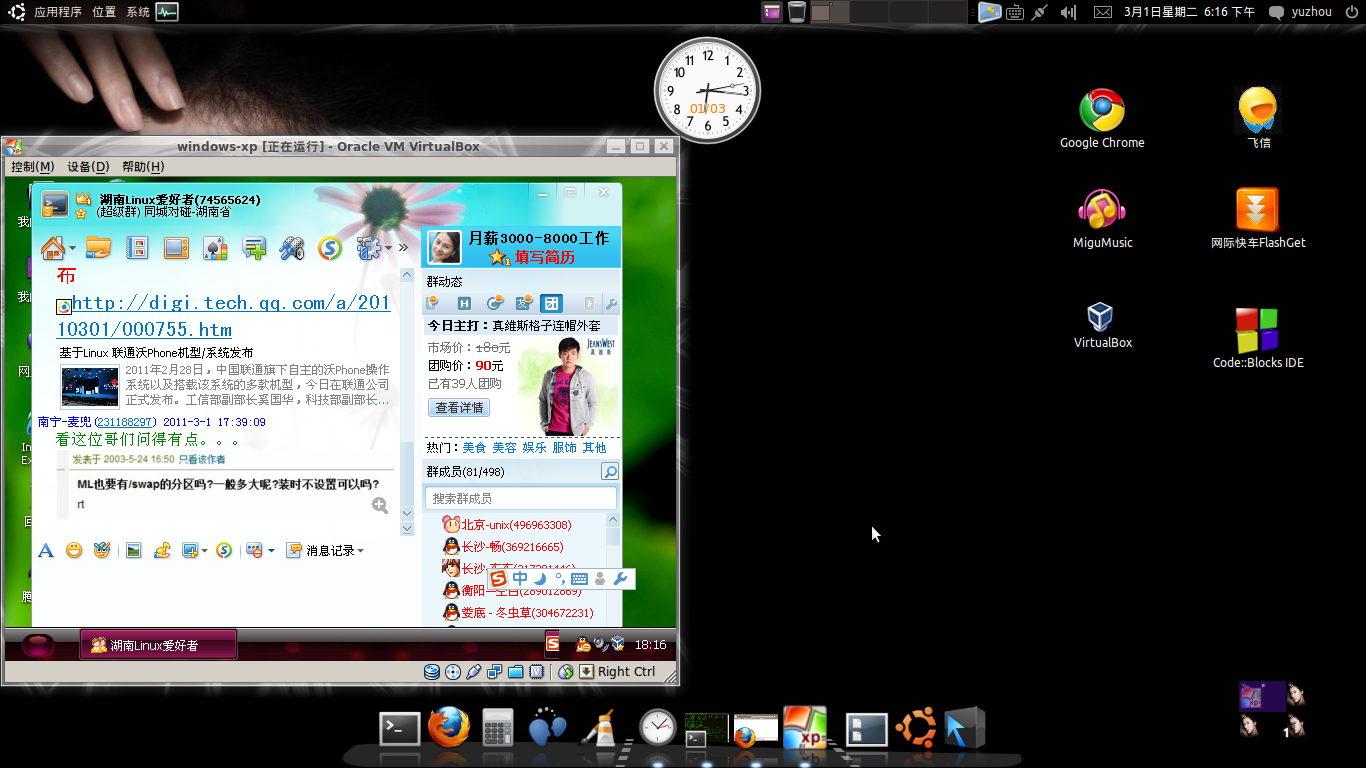
Task: Click the 娱乐 hot category link
Action: point(534,447)
